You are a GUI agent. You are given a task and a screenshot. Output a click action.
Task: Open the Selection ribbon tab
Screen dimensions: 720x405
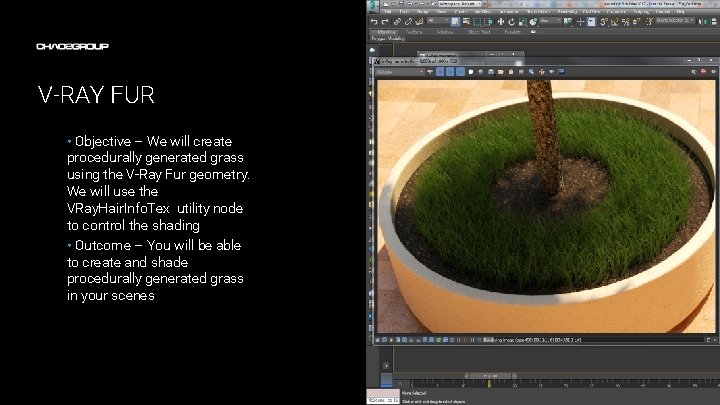[x=445, y=32]
